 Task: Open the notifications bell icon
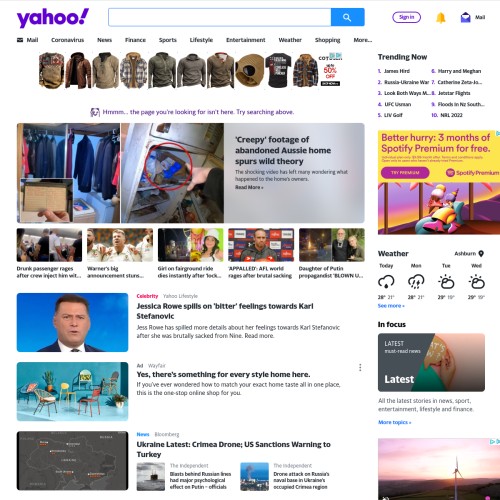click(x=441, y=17)
